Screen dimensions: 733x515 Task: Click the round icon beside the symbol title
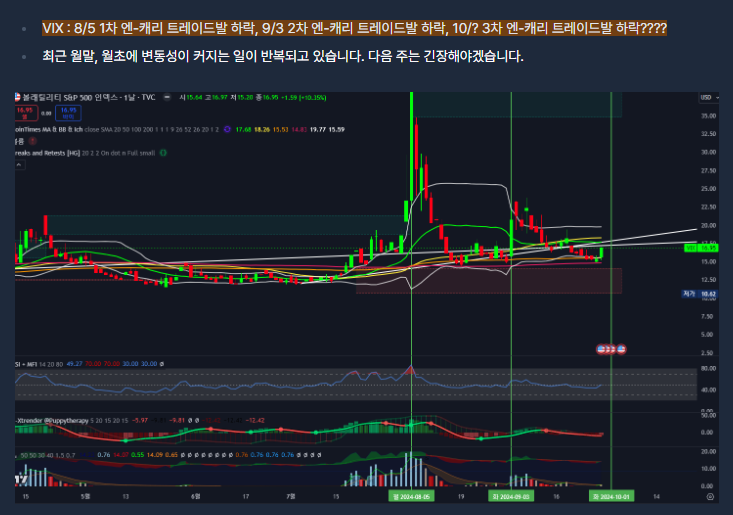click(x=168, y=97)
